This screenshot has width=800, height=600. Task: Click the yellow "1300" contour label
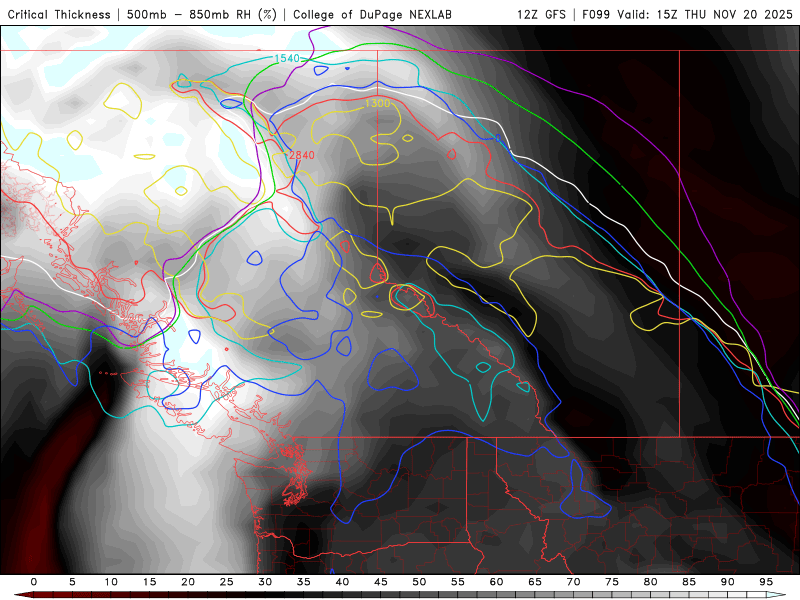[378, 104]
